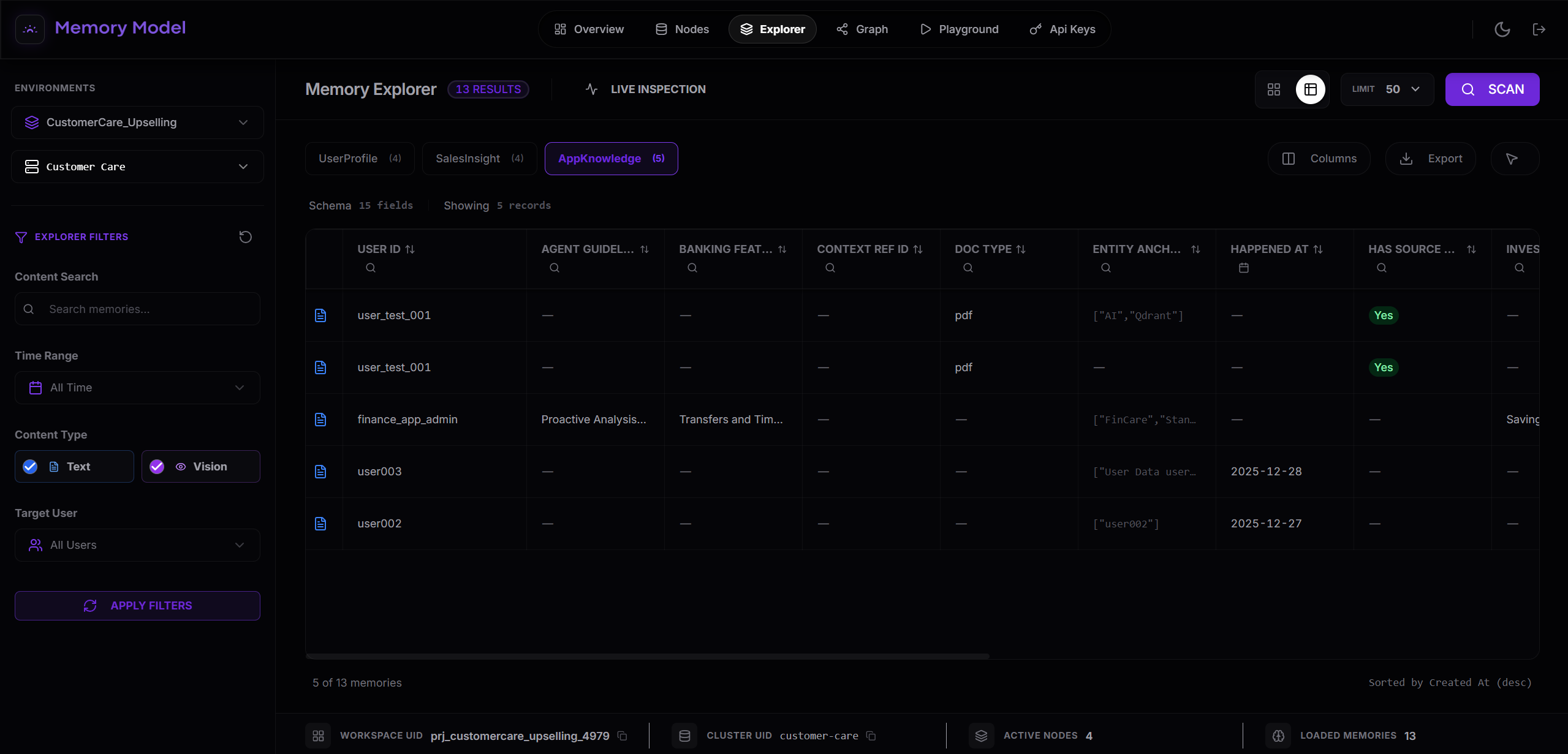Reset the explorer filters with refresh icon

245,236
